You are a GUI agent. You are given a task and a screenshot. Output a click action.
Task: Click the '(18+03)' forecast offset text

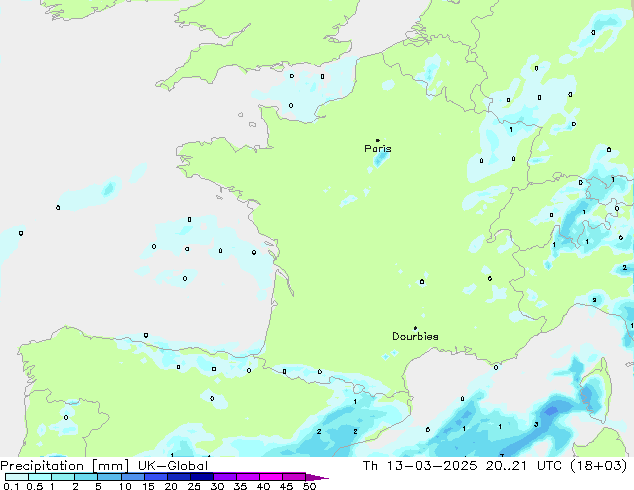599,466
